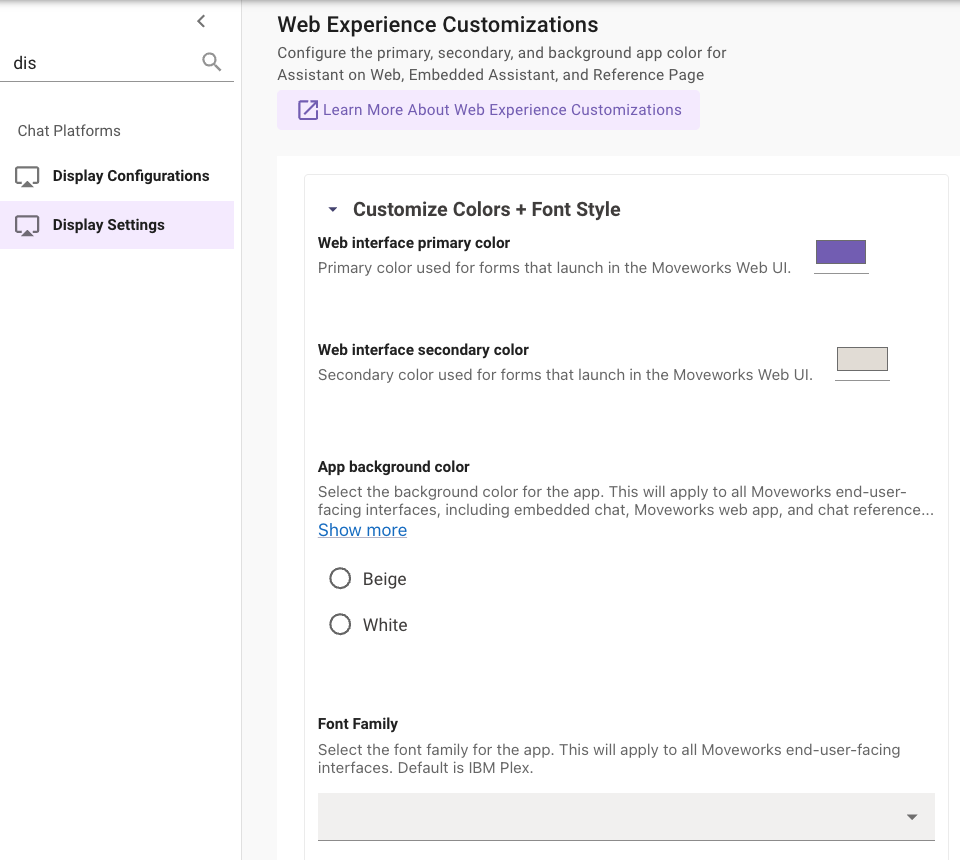Click the external-link icon in Learn More button
Screen dimensions: 960x860
308,110
